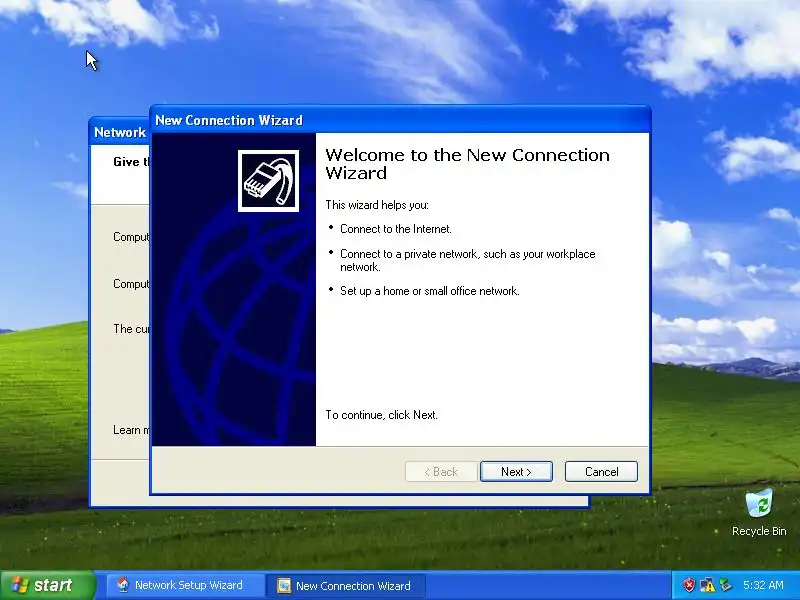Click the Windows flag logo on Start
This screenshot has width=800, height=600.
pos(19,585)
